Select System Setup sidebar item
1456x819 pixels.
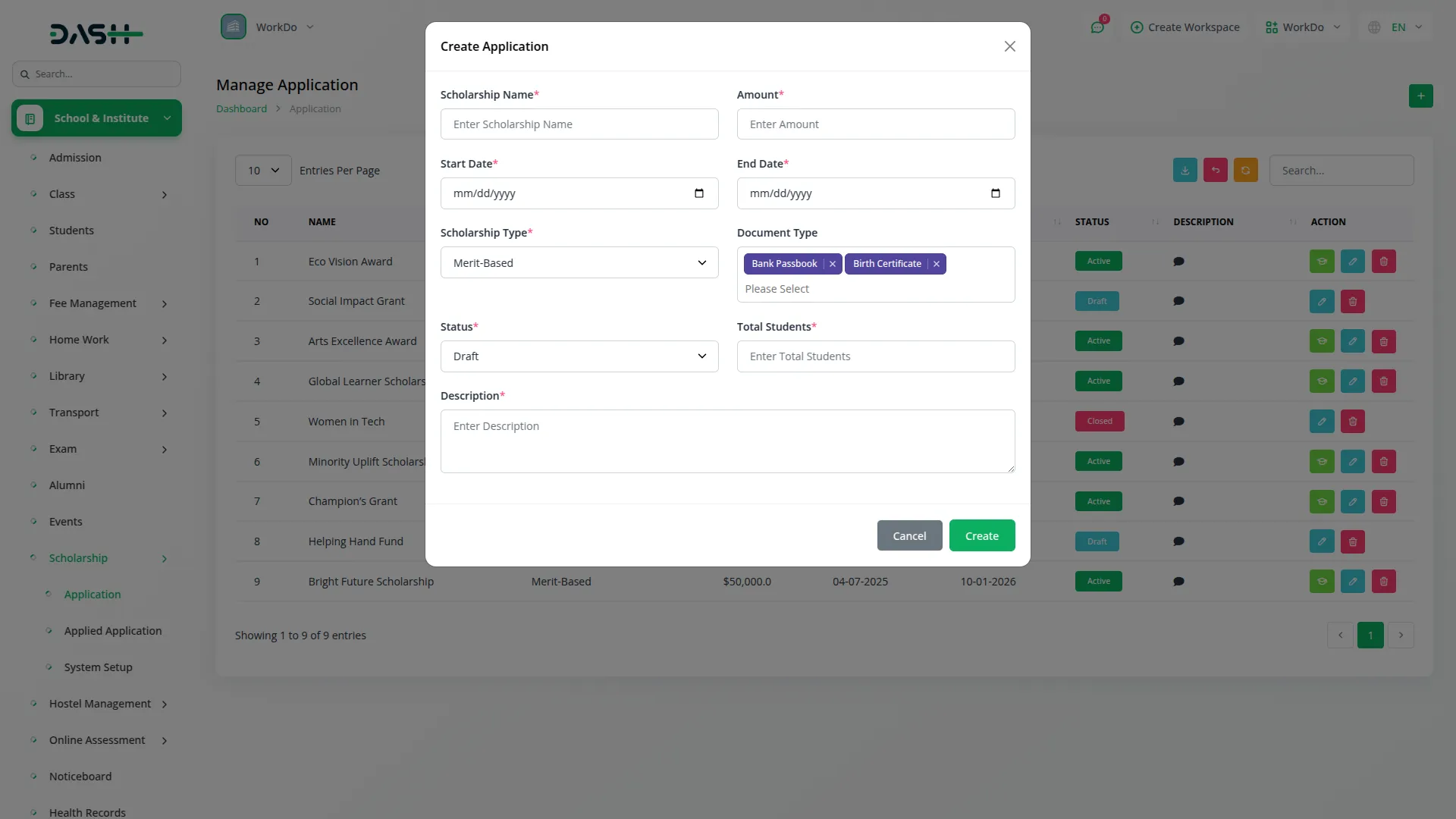coord(99,667)
